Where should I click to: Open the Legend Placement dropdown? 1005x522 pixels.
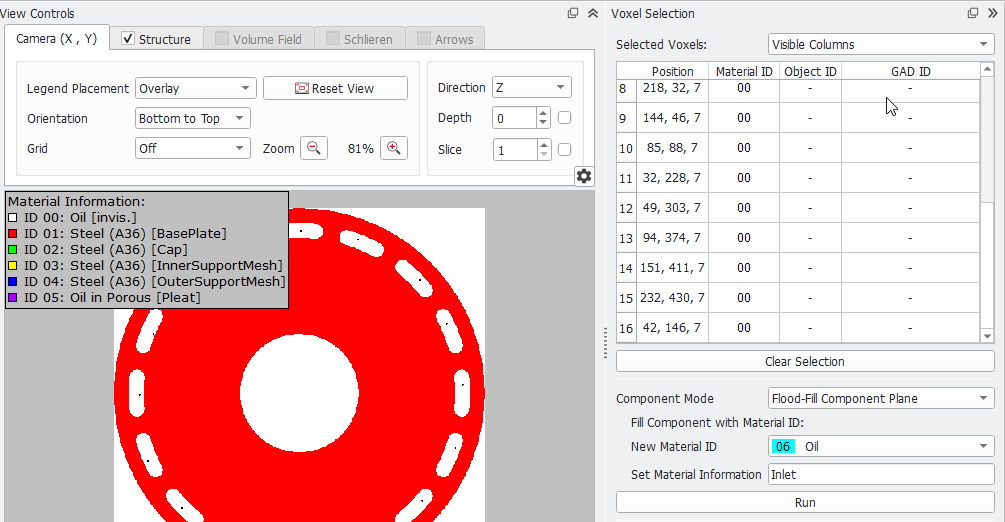pyautogui.click(x=195, y=88)
